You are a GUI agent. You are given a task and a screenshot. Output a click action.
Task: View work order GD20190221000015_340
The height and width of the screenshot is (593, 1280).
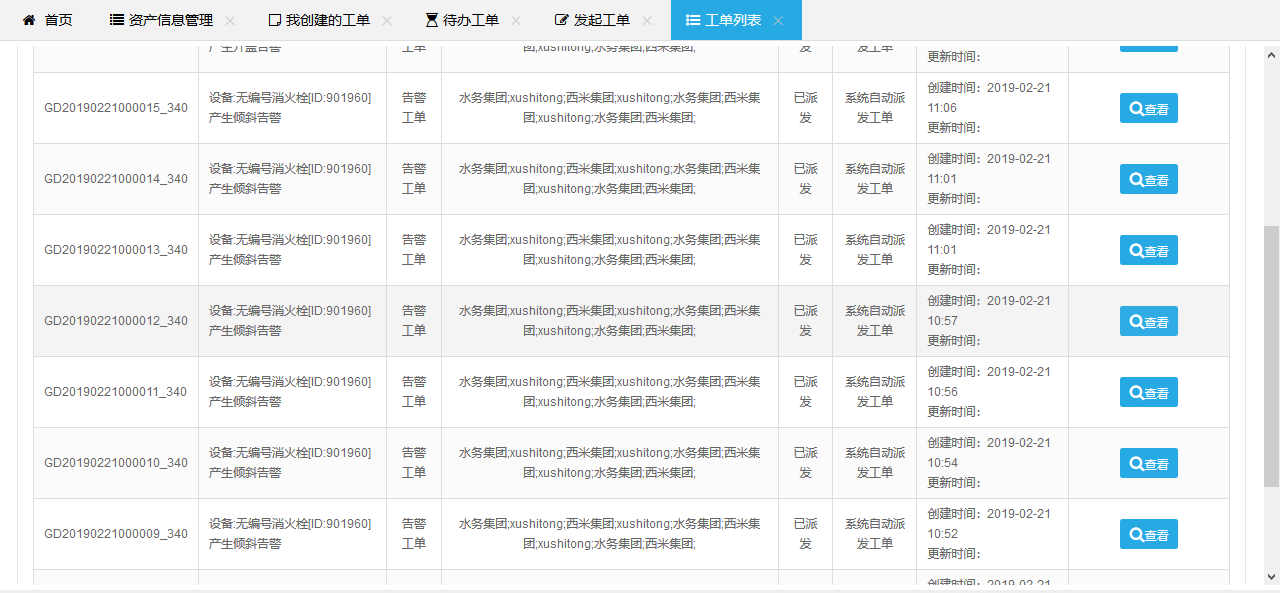coord(1148,109)
